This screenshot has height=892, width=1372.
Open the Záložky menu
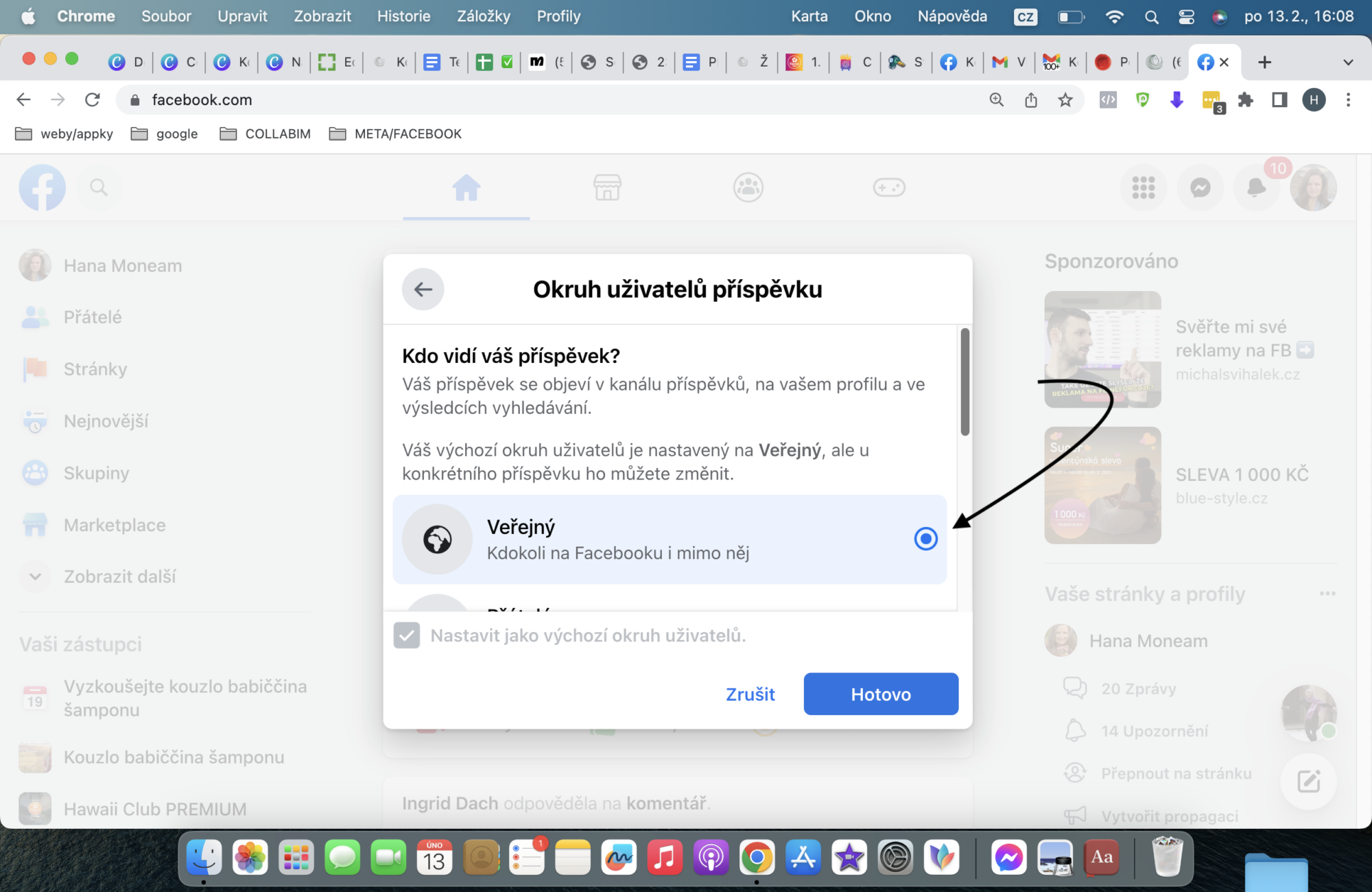[484, 16]
